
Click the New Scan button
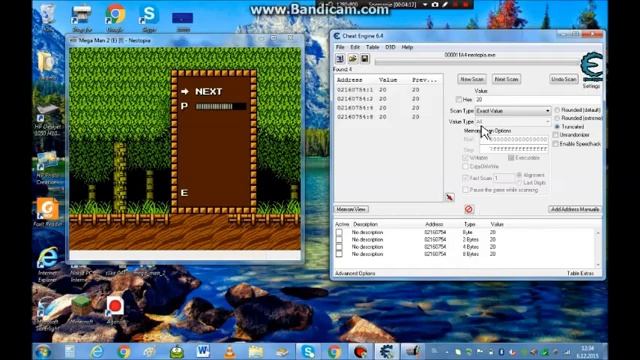pyautogui.click(x=471, y=79)
